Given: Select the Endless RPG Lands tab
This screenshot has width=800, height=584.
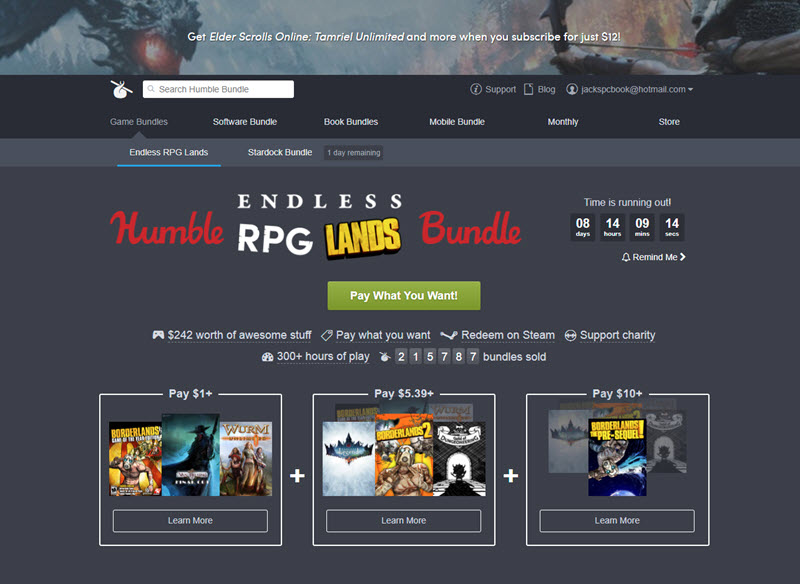Looking at the screenshot, I should pos(169,153).
